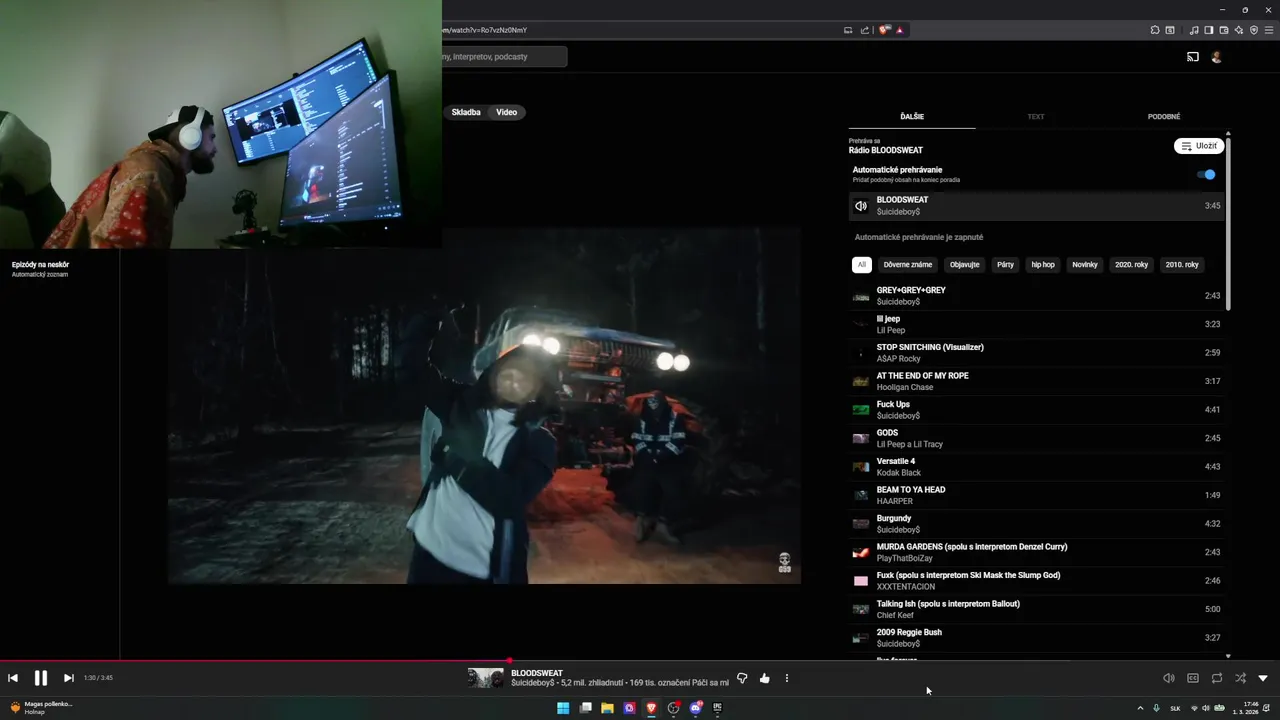This screenshot has height=720, width=1280.
Task: Open the Windows Start menu
Action: point(563,708)
